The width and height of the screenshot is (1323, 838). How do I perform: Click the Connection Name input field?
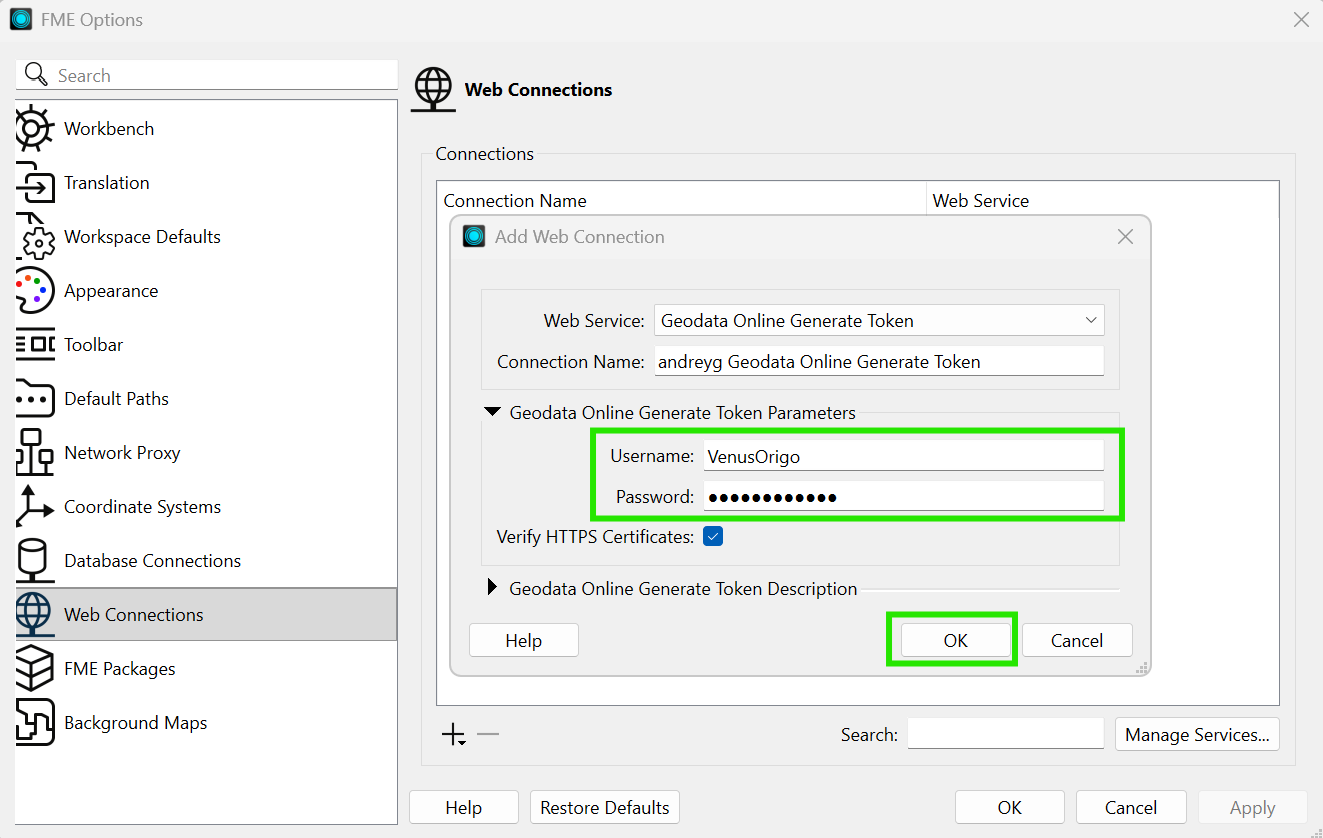[x=879, y=361]
